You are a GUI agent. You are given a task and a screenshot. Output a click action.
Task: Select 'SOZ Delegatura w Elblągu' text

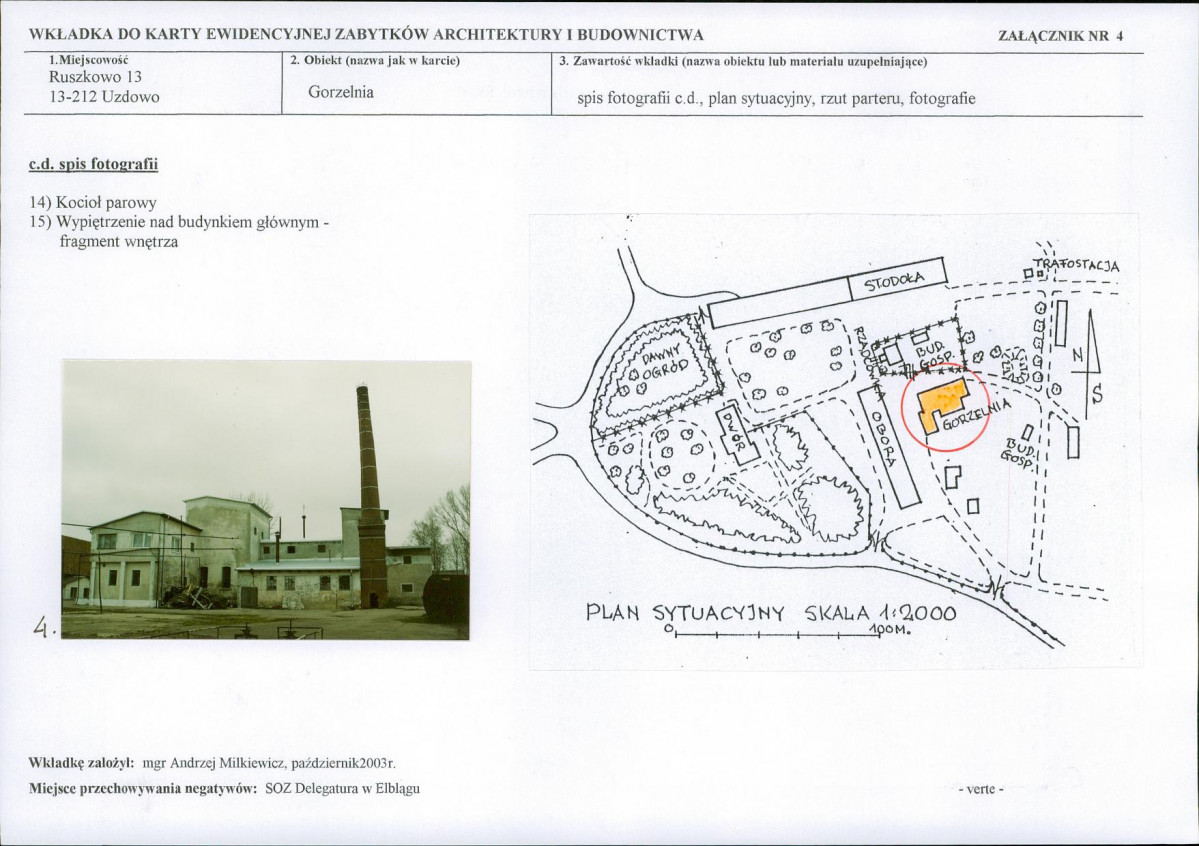click(x=342, y=789)
